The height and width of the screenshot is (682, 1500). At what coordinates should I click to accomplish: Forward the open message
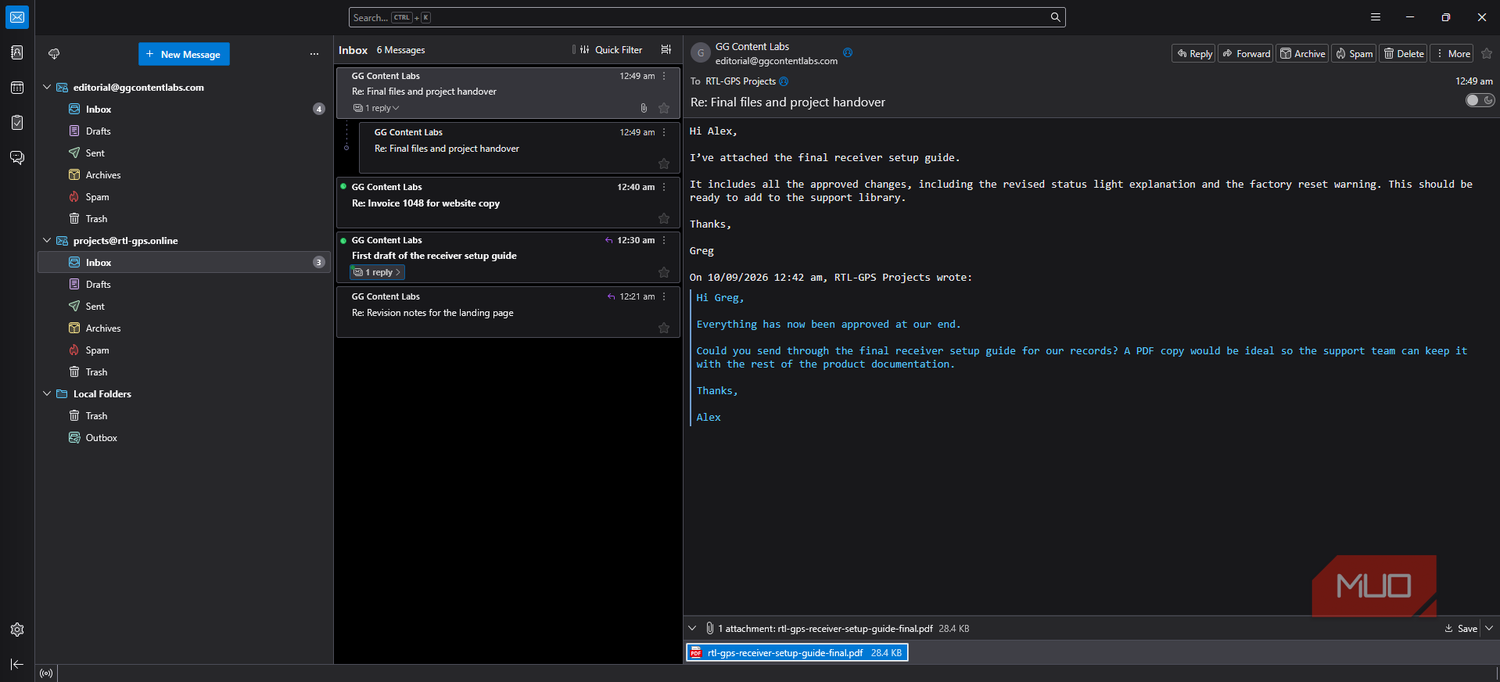(1246, 54)
